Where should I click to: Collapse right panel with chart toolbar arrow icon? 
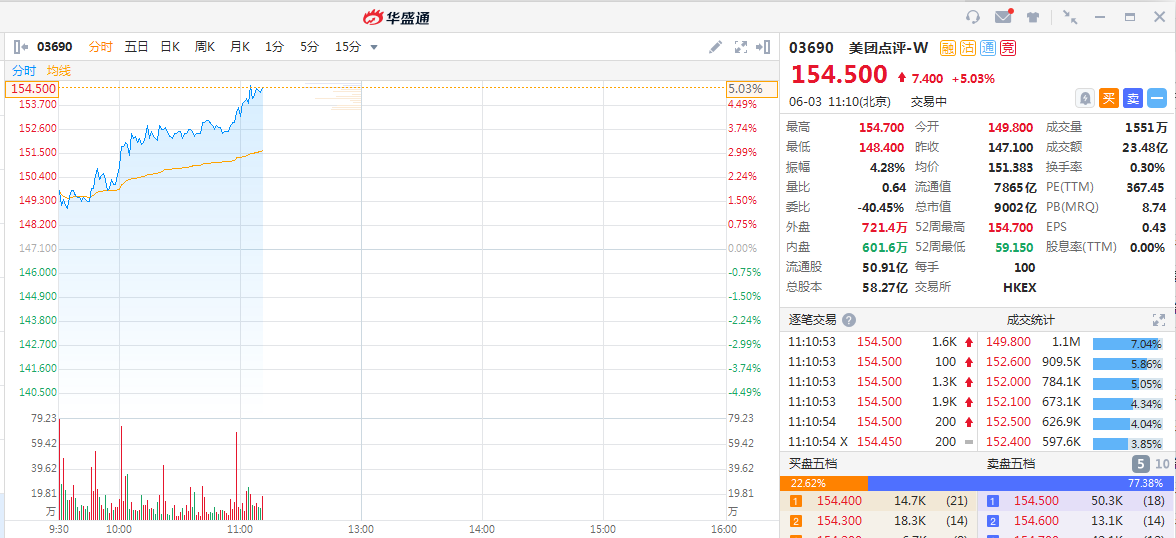764,47
